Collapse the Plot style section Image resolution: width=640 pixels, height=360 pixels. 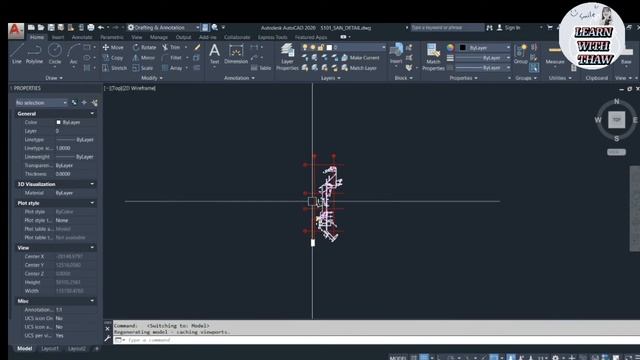tap(92, 203)
